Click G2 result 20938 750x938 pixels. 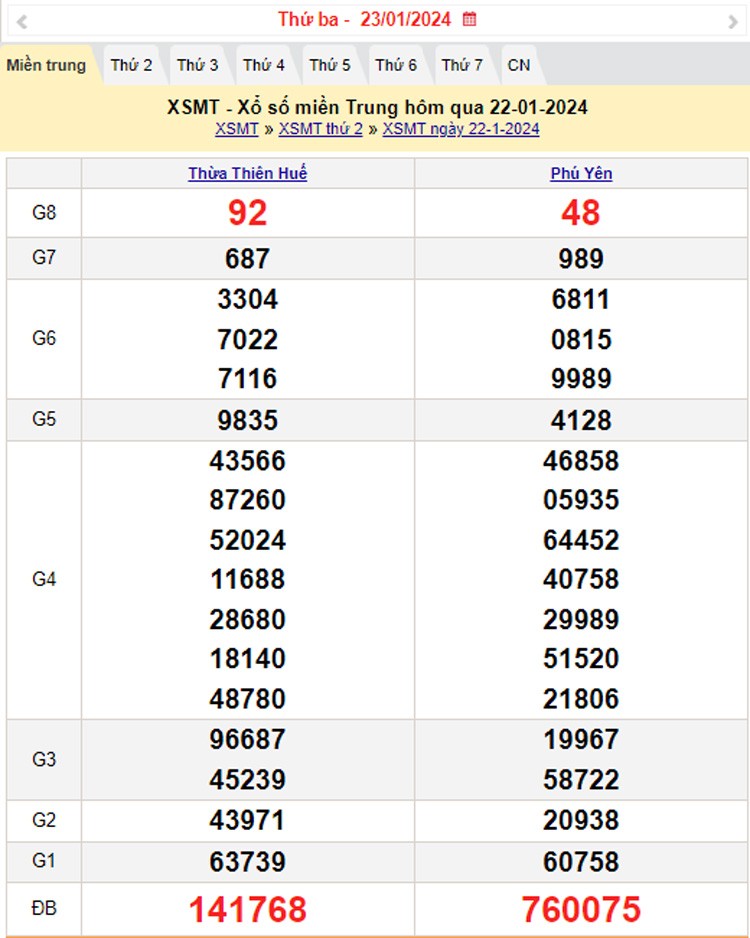pos(581,820)
